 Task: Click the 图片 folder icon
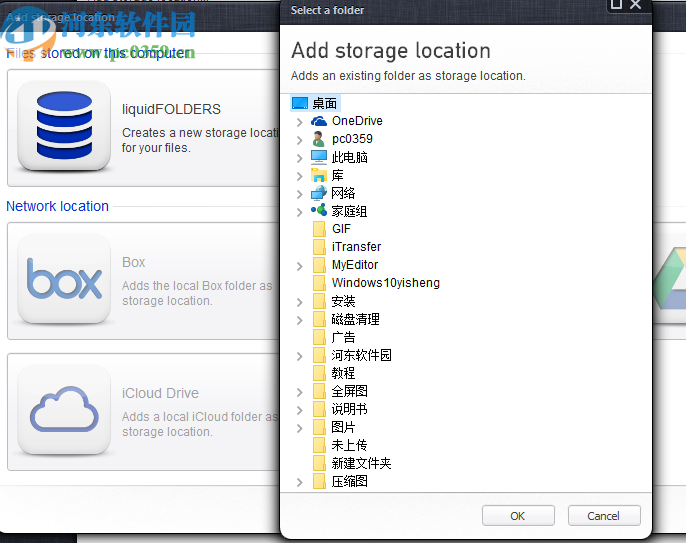point(319,427)
